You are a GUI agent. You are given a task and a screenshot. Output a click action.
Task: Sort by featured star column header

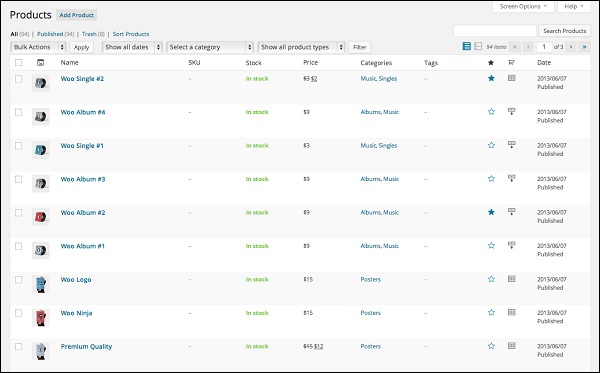coord(491,63)
